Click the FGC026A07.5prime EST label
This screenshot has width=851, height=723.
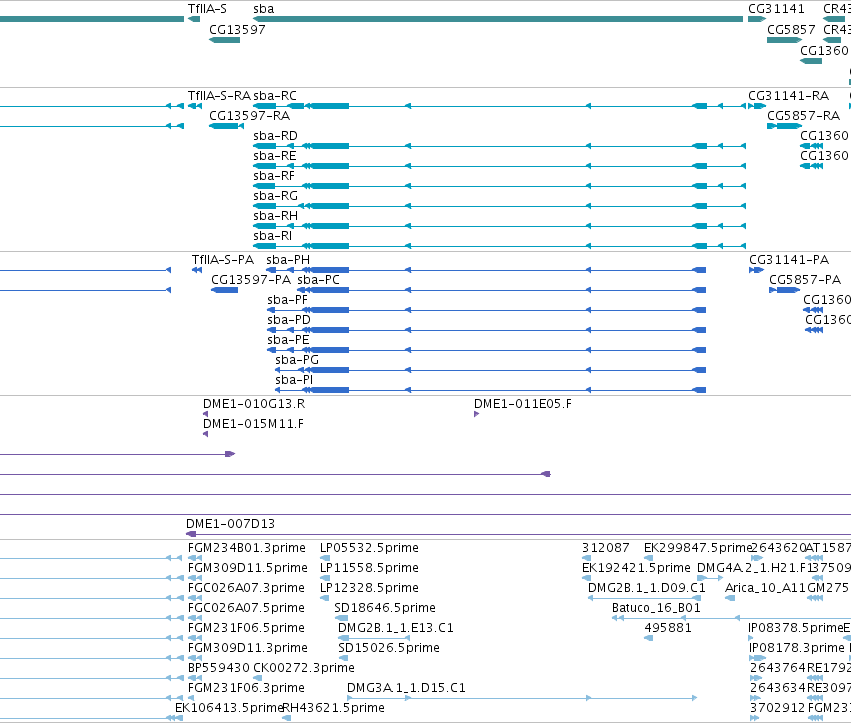(x=246, y=607)
